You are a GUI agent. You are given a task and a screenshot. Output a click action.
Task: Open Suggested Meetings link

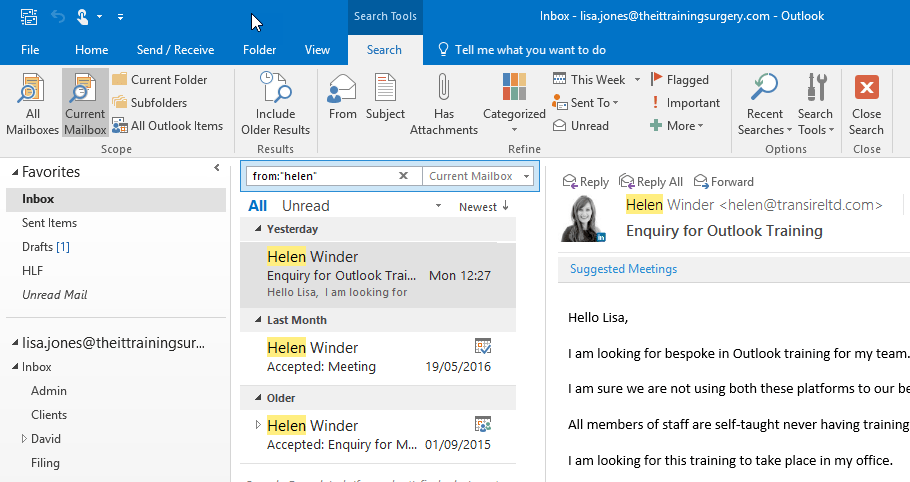623,269
